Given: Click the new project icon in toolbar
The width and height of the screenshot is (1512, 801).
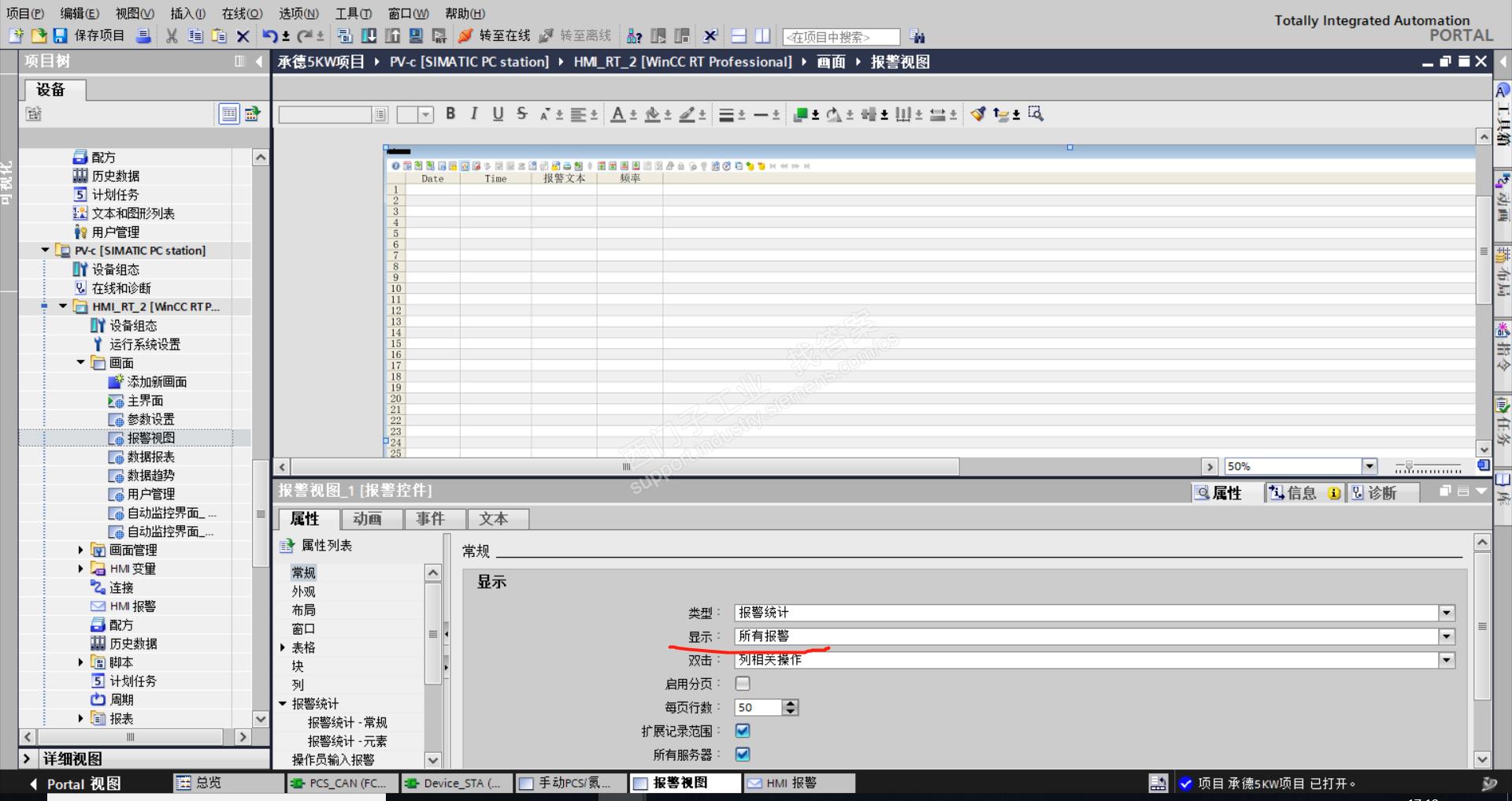Looking at the screenshot, I should 17,35.
